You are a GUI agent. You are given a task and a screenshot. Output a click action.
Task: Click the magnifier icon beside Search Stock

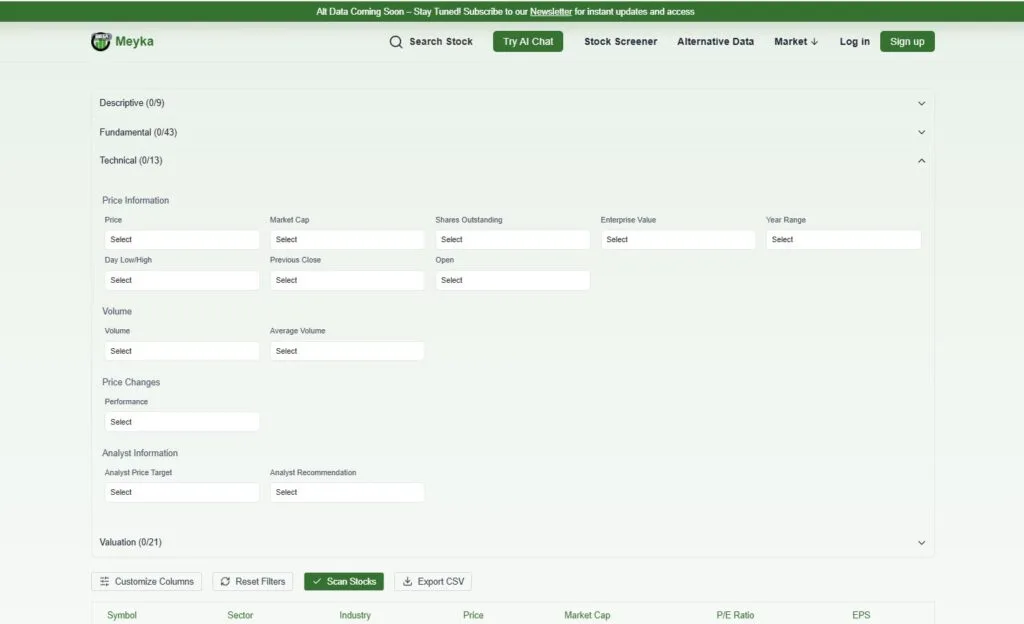(395, 42)
